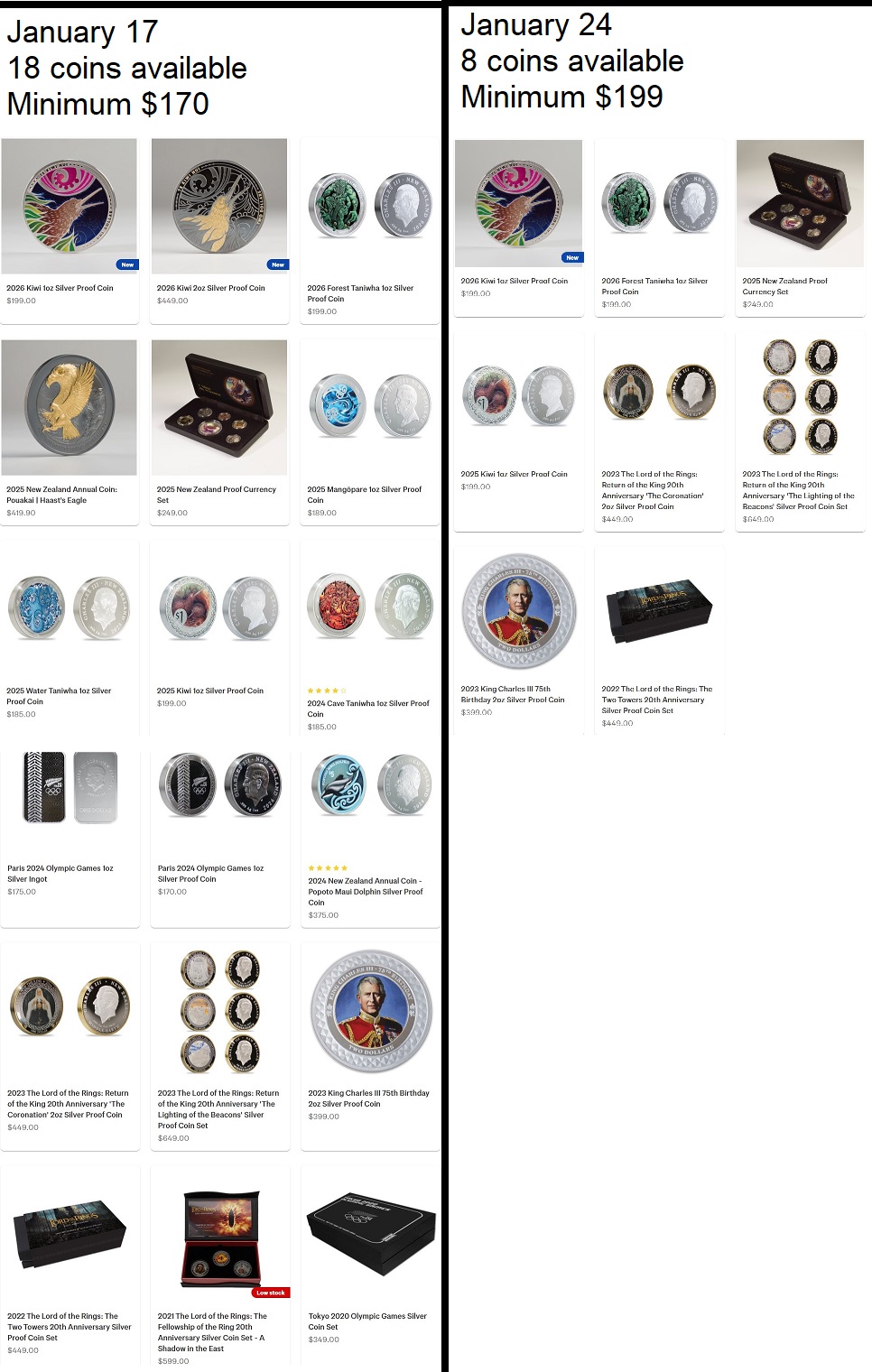Open the Tokyo 2020 Olympic Games Silver Coin Set
This screenshot has width=872, height=1372.
point(367,1321)
